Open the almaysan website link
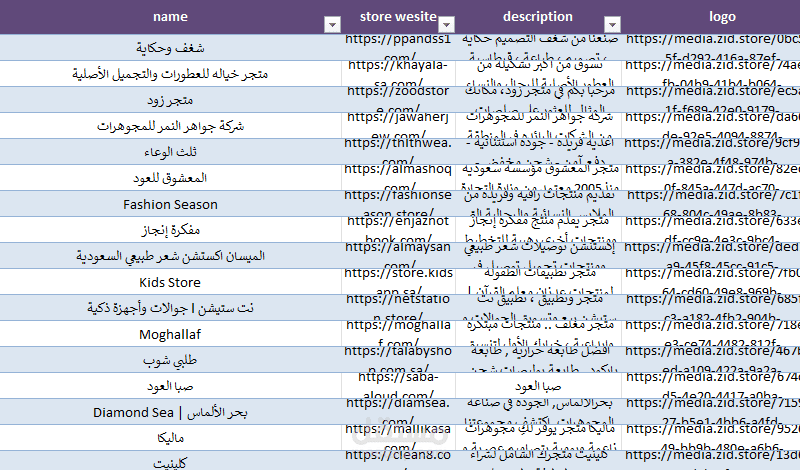800x470 pixels. click(398, 256)
